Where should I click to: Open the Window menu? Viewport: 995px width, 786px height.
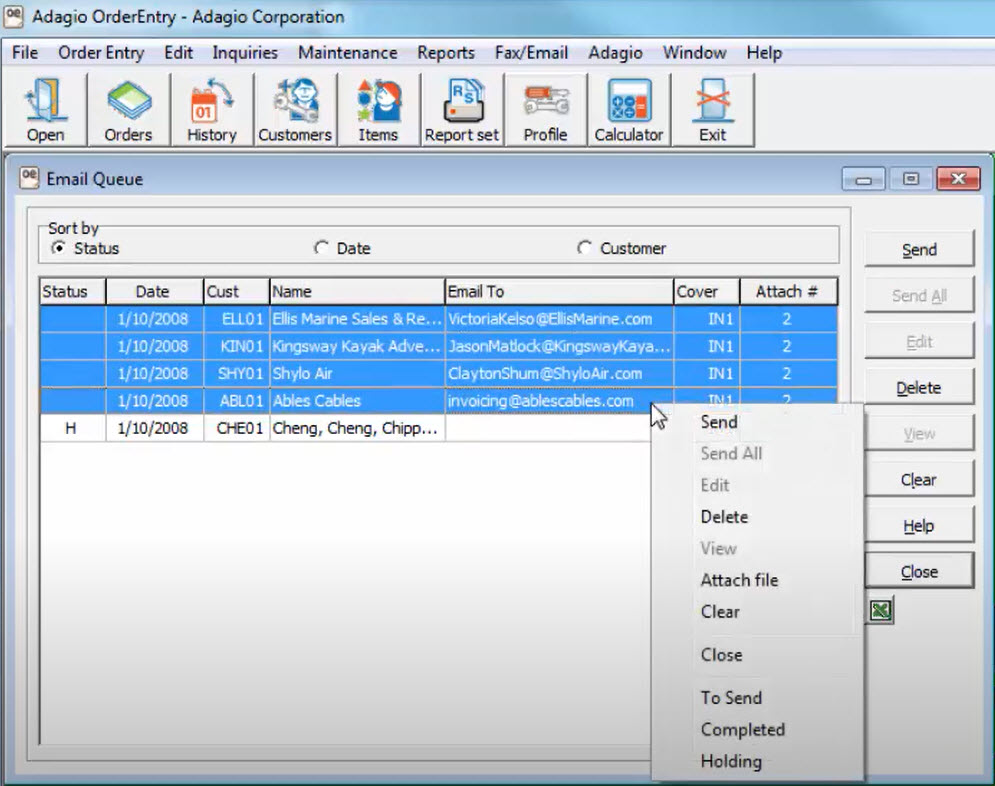point(694,53)
